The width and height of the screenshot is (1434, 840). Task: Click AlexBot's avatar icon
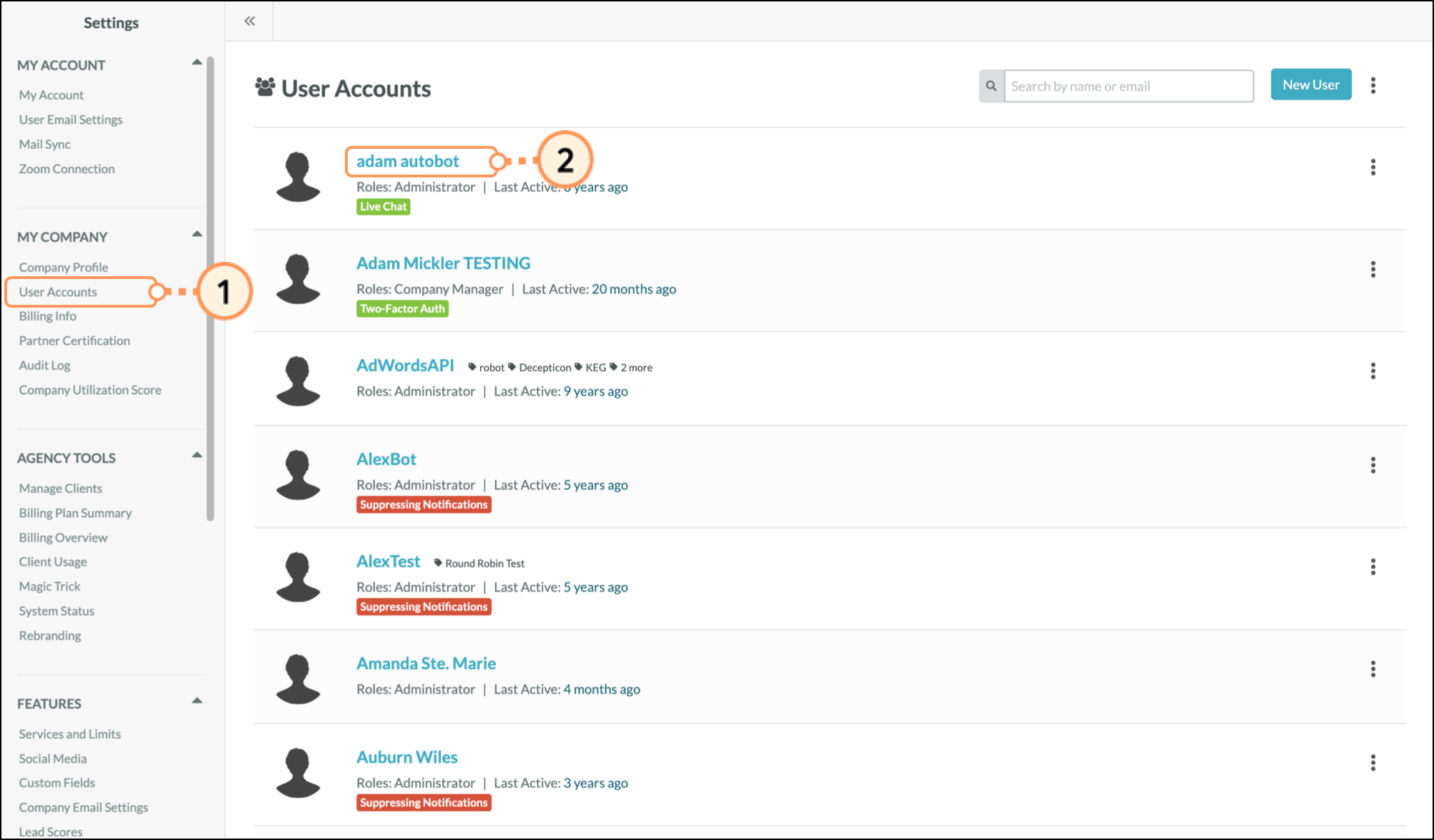click(298, 474)
